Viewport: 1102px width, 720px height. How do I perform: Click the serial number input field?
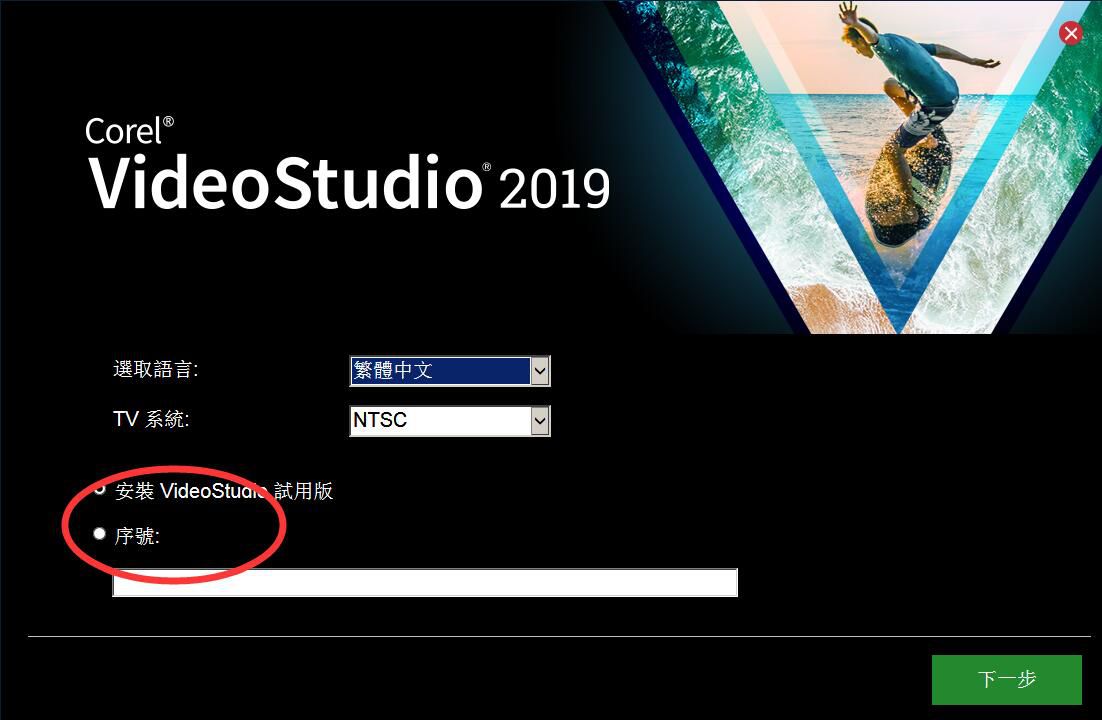425,582
